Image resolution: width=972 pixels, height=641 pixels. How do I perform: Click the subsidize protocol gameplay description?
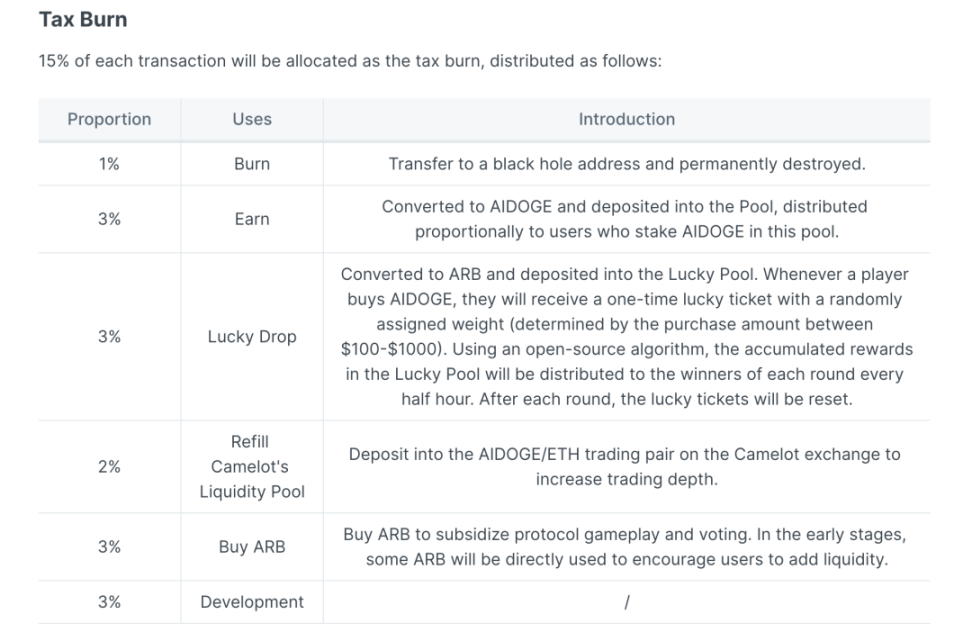tap(625, 547)
